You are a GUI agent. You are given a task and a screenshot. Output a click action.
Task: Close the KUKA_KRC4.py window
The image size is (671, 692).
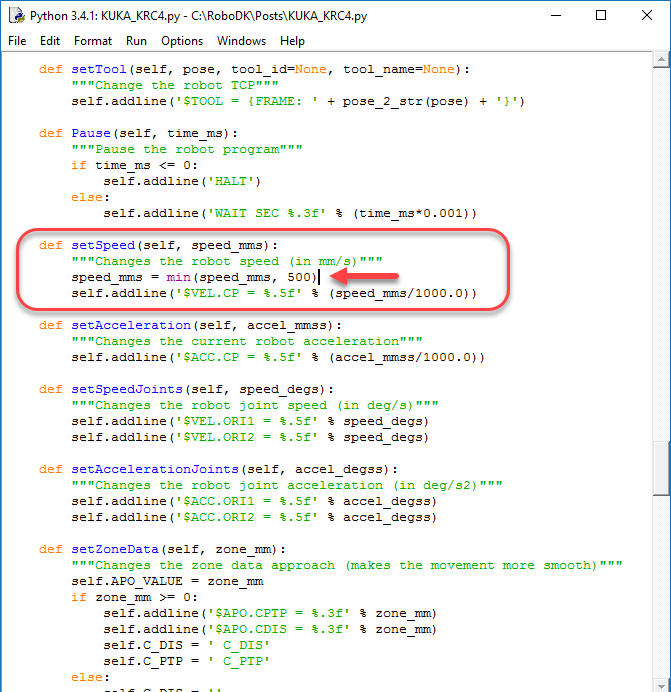(x=646, y=16)
